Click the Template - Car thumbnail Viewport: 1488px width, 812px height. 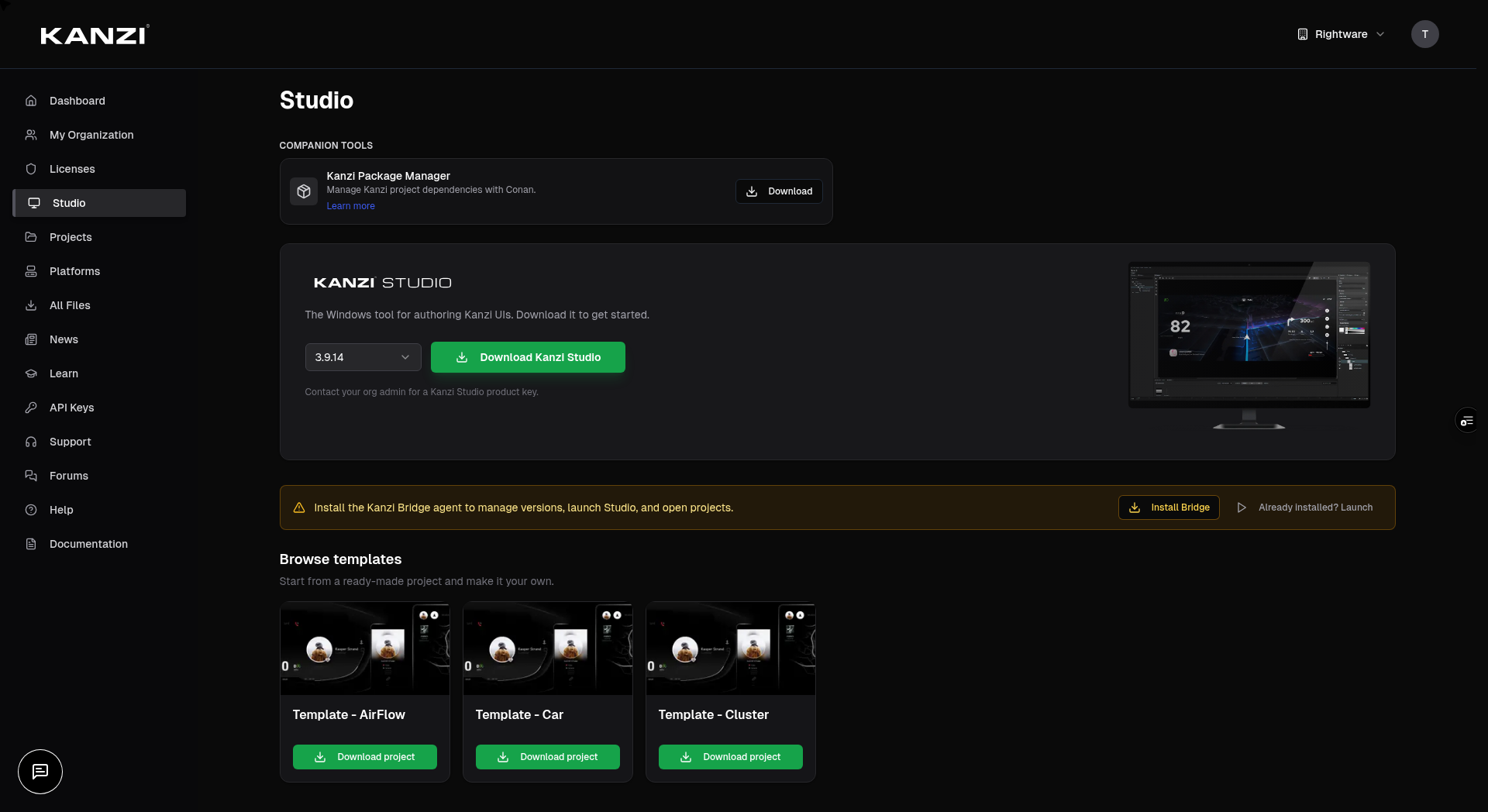click(548, 649)
